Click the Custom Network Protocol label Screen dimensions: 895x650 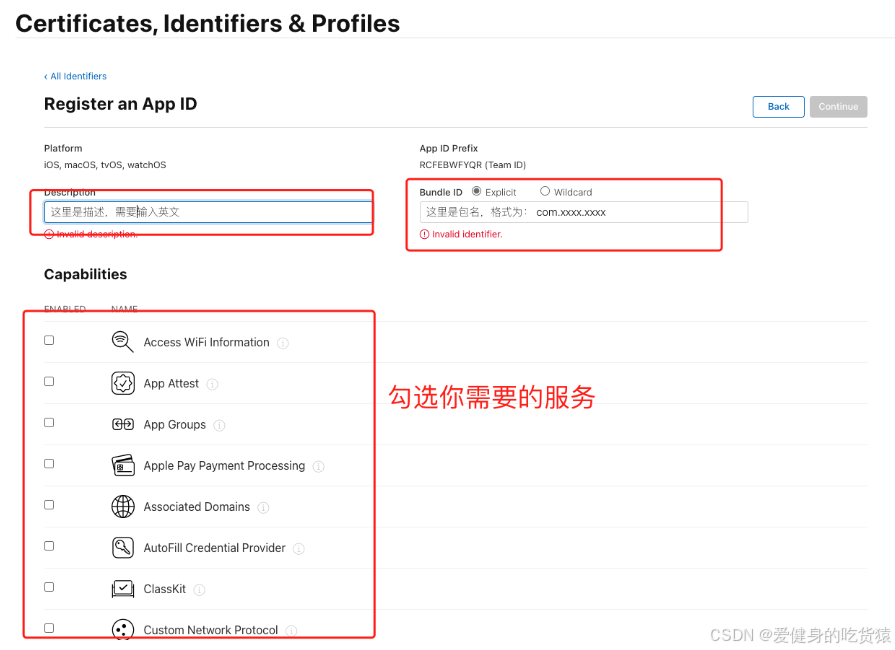pyautogui.click(x=210, y=630)
